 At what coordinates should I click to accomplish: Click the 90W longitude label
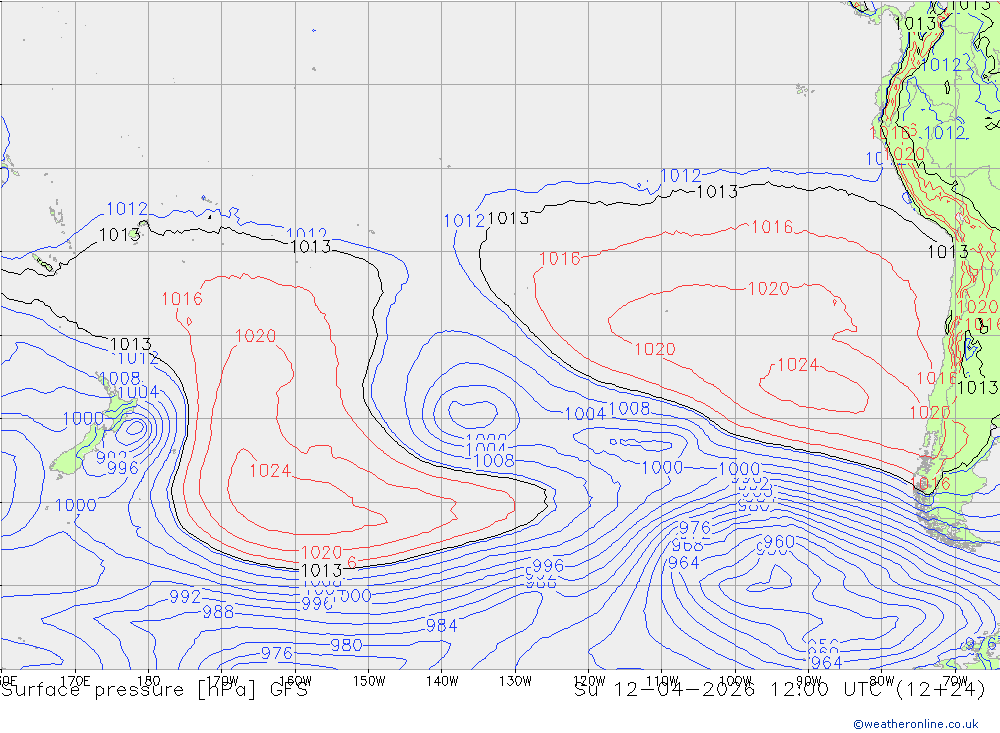(809, 681)
